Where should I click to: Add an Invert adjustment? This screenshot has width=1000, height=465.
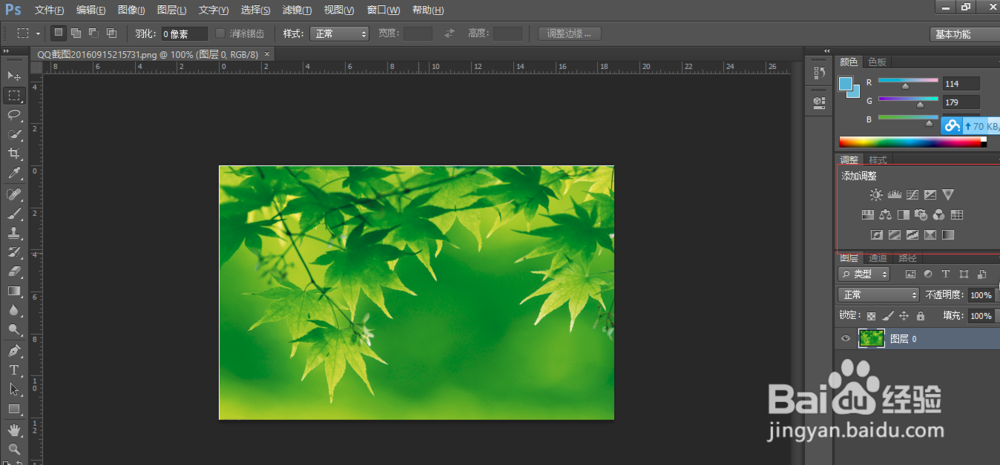click(x=876, y=235)
